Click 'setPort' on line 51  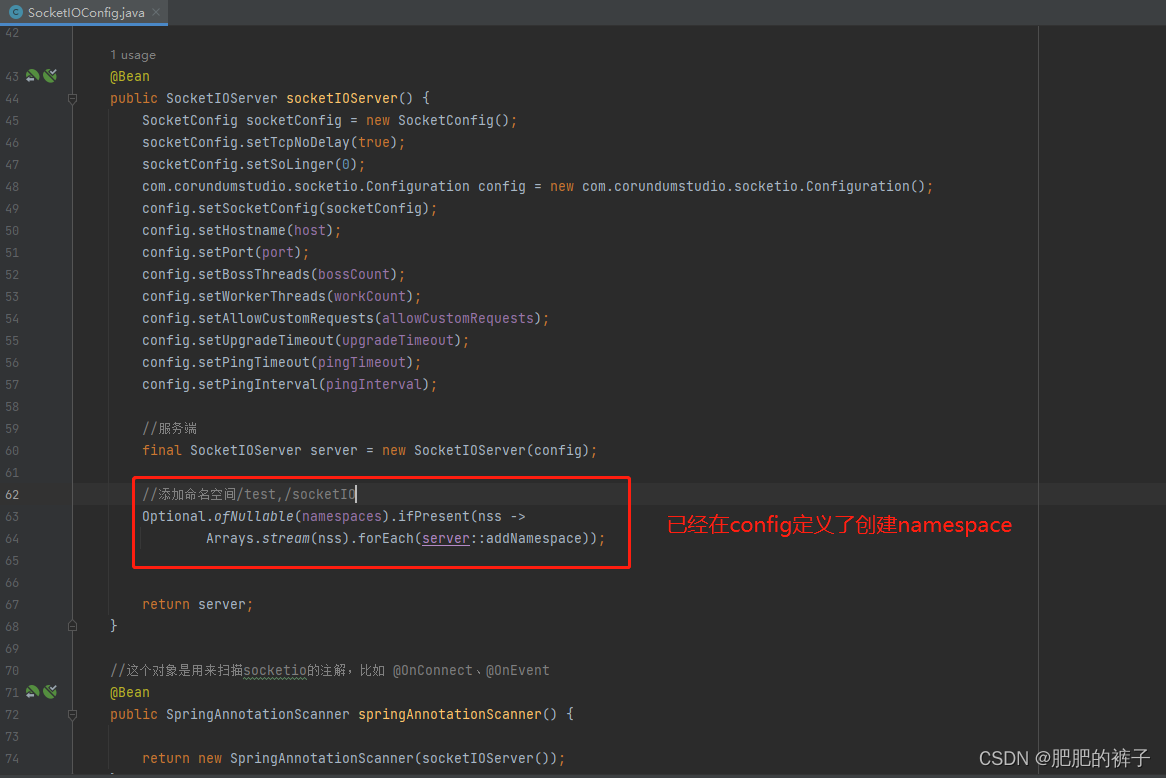point(226,252)
